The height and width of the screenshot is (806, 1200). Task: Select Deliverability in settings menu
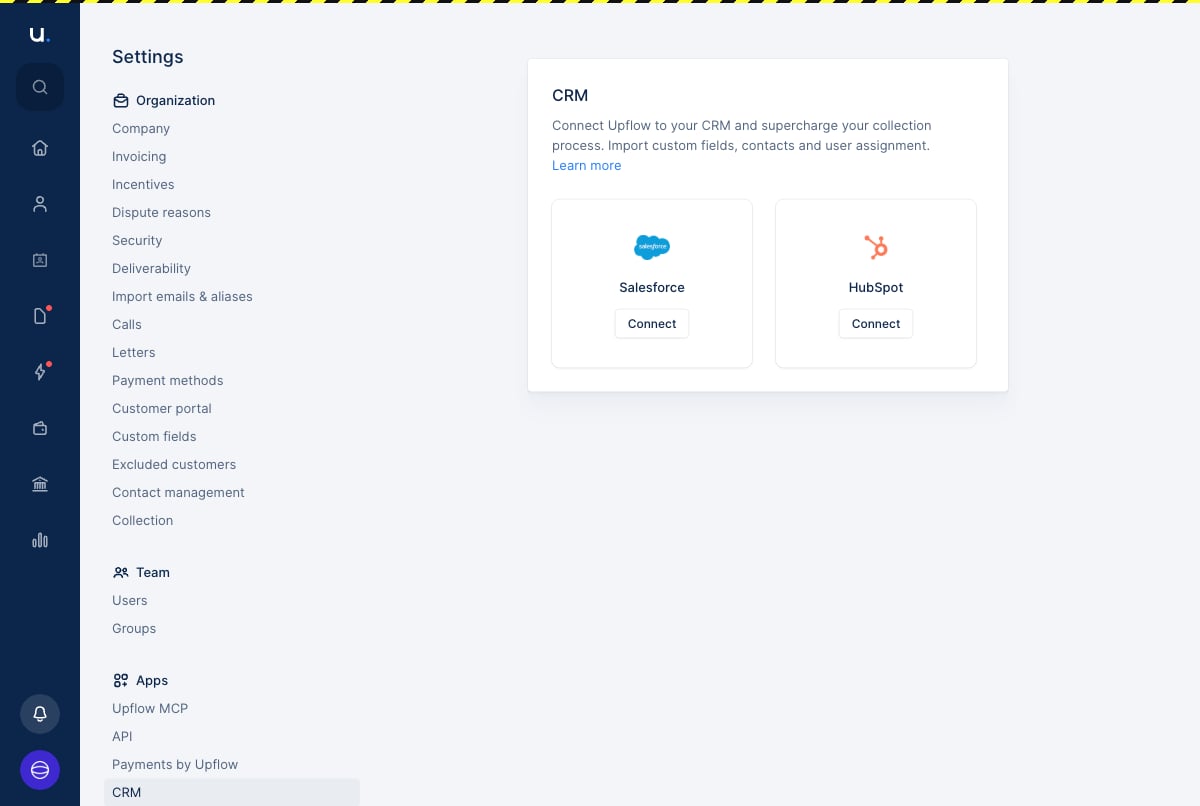151,268
